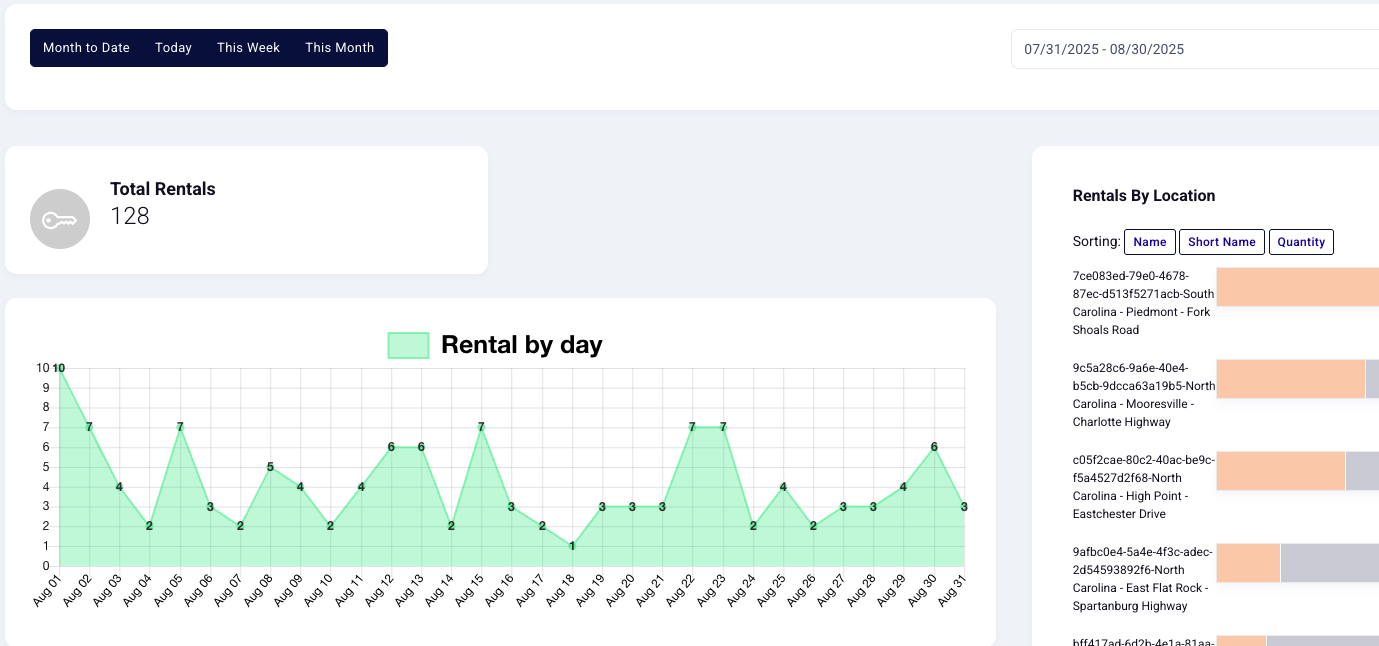Toggle the Rental by day legend swatch
Viewport: 1379px width, 646px height.
408,345
